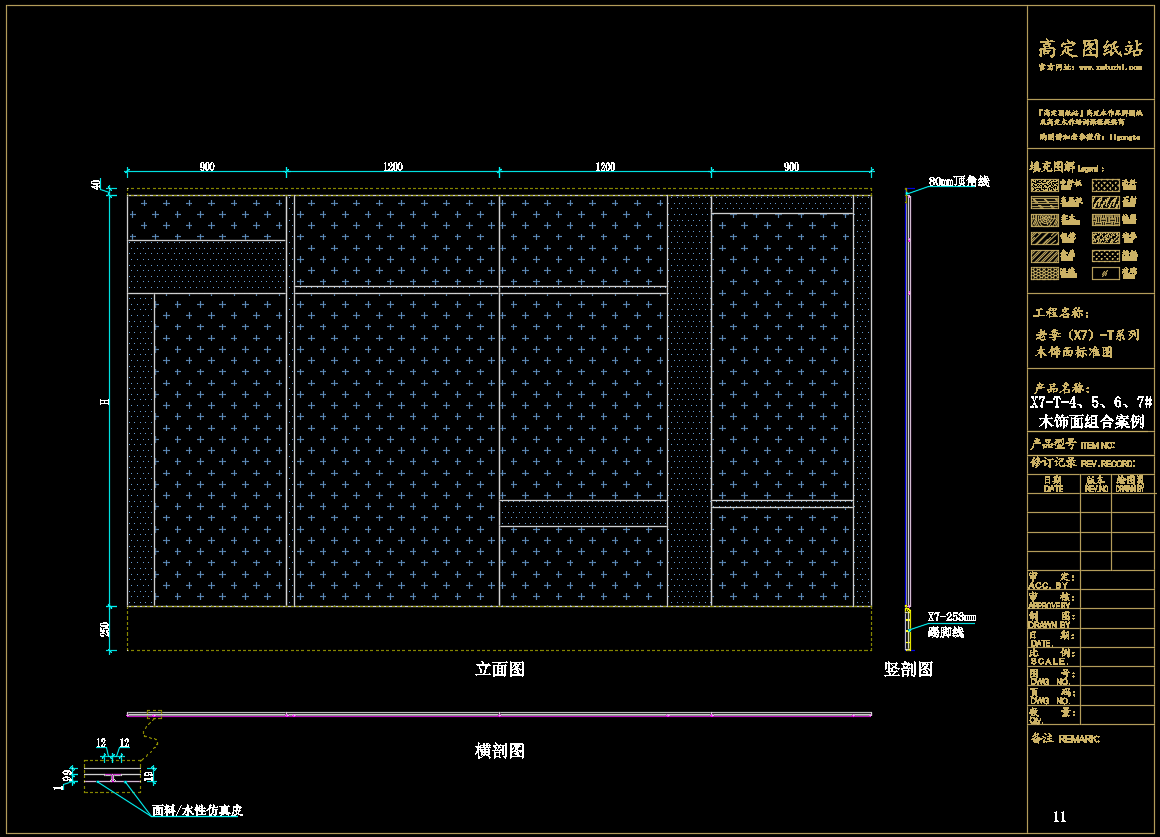Click the X7-253mm 踢脚线 annotation
1160x837 pixels.
pos(951,625)
